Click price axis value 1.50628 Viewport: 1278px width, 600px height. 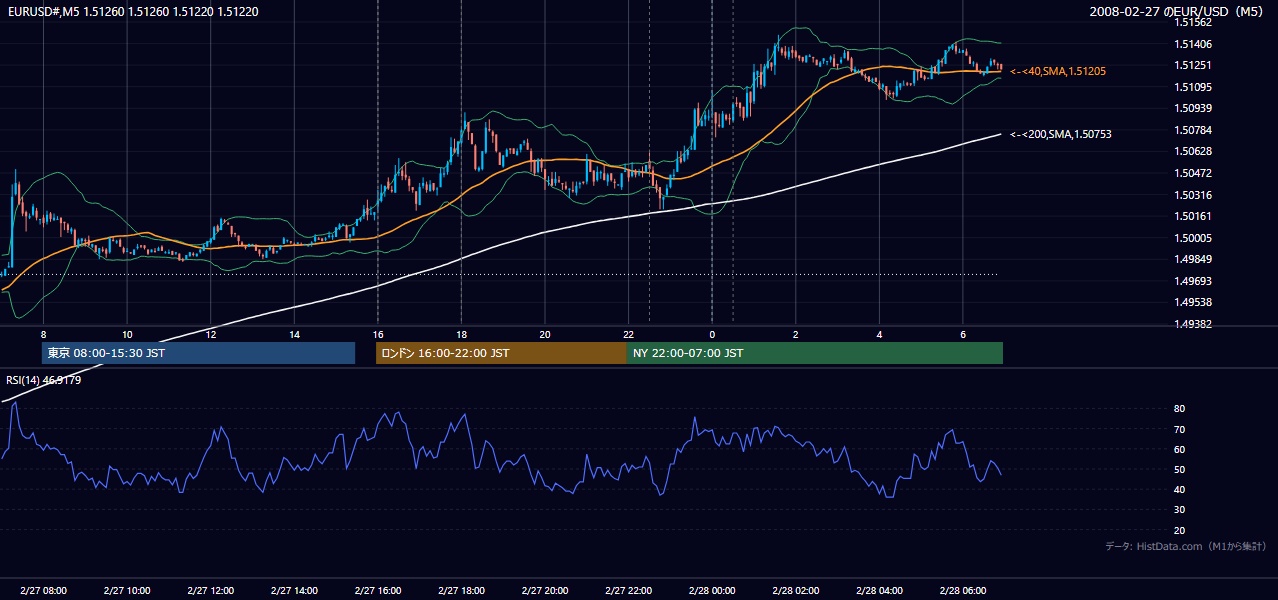(1193, 151)
